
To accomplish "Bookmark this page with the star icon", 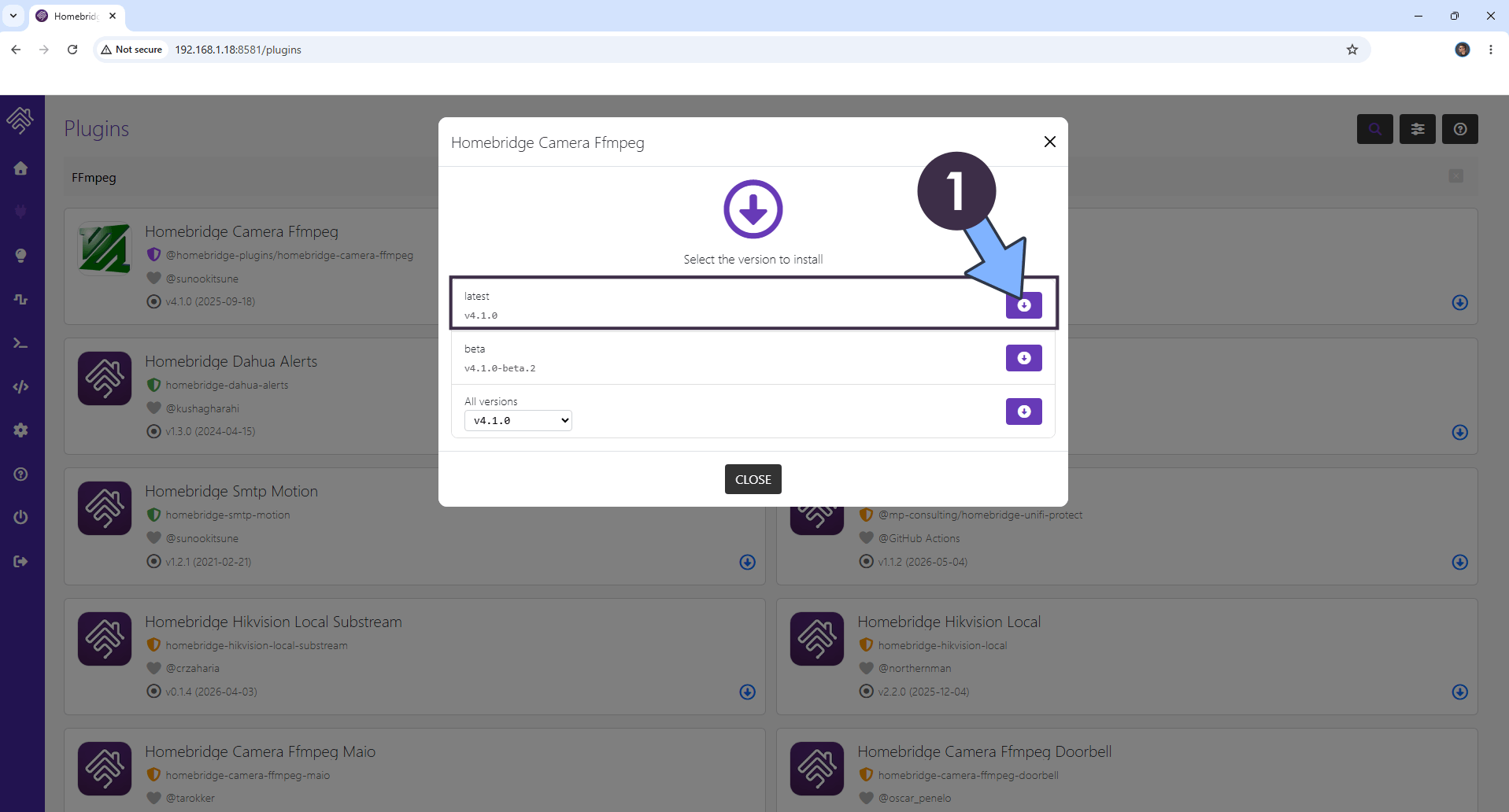I will point(1352,50).
